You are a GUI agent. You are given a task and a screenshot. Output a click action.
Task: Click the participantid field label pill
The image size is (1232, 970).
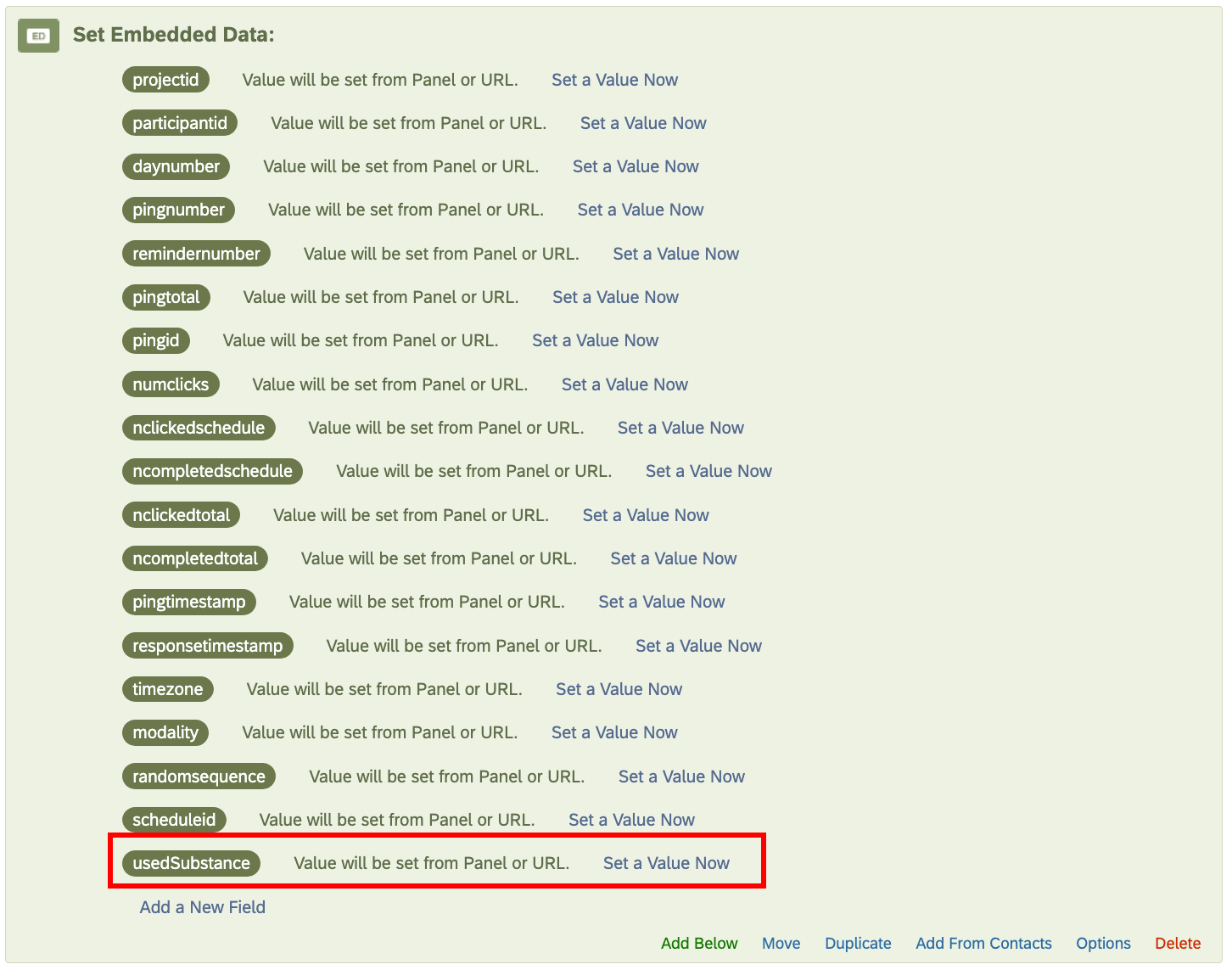179,122
